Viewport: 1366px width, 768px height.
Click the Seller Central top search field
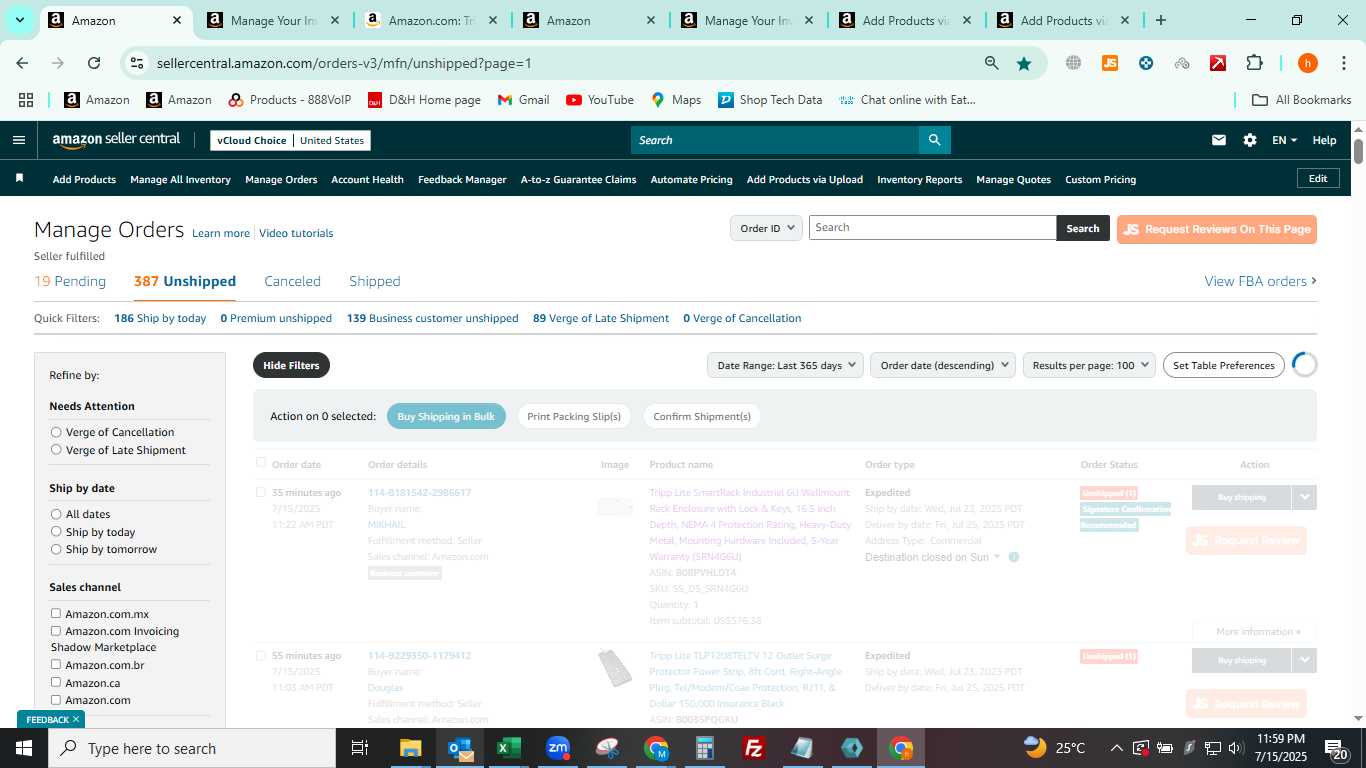(775, 140)
